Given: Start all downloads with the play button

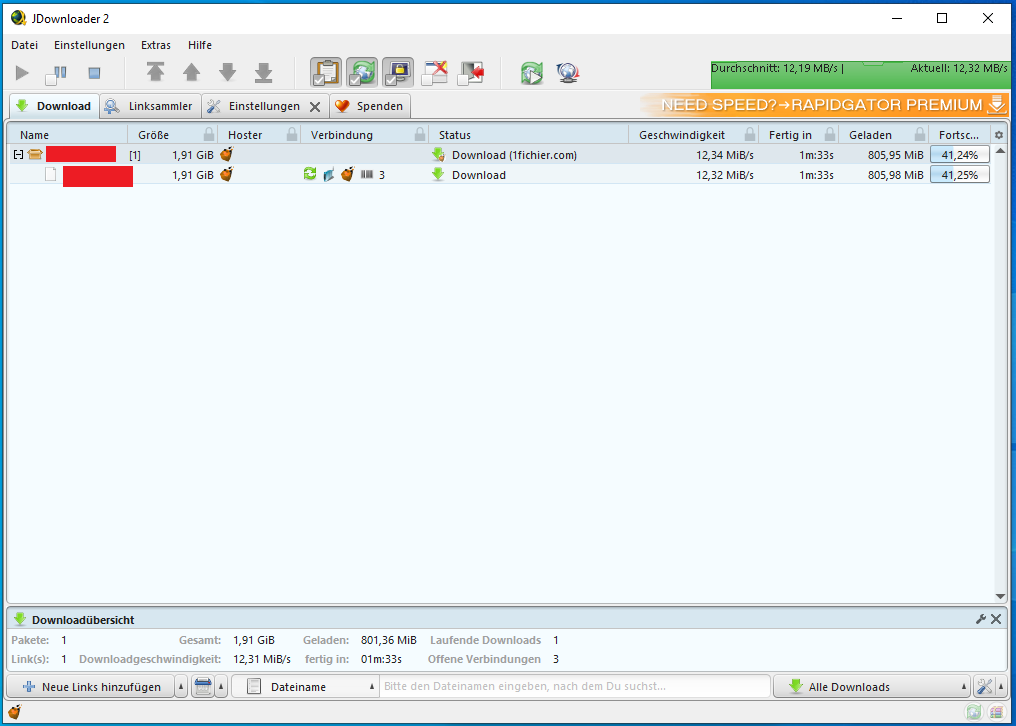Looking at the screenshot, I should tap(22, 73).
